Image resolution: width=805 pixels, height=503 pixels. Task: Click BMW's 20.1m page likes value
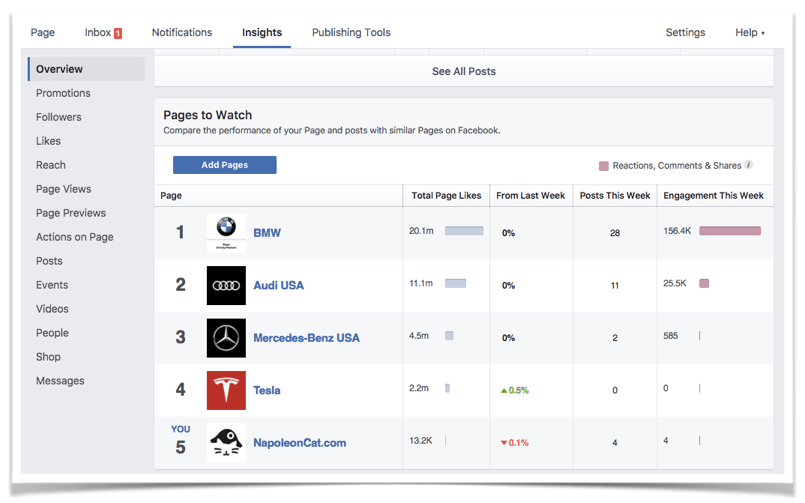[421, 231]
